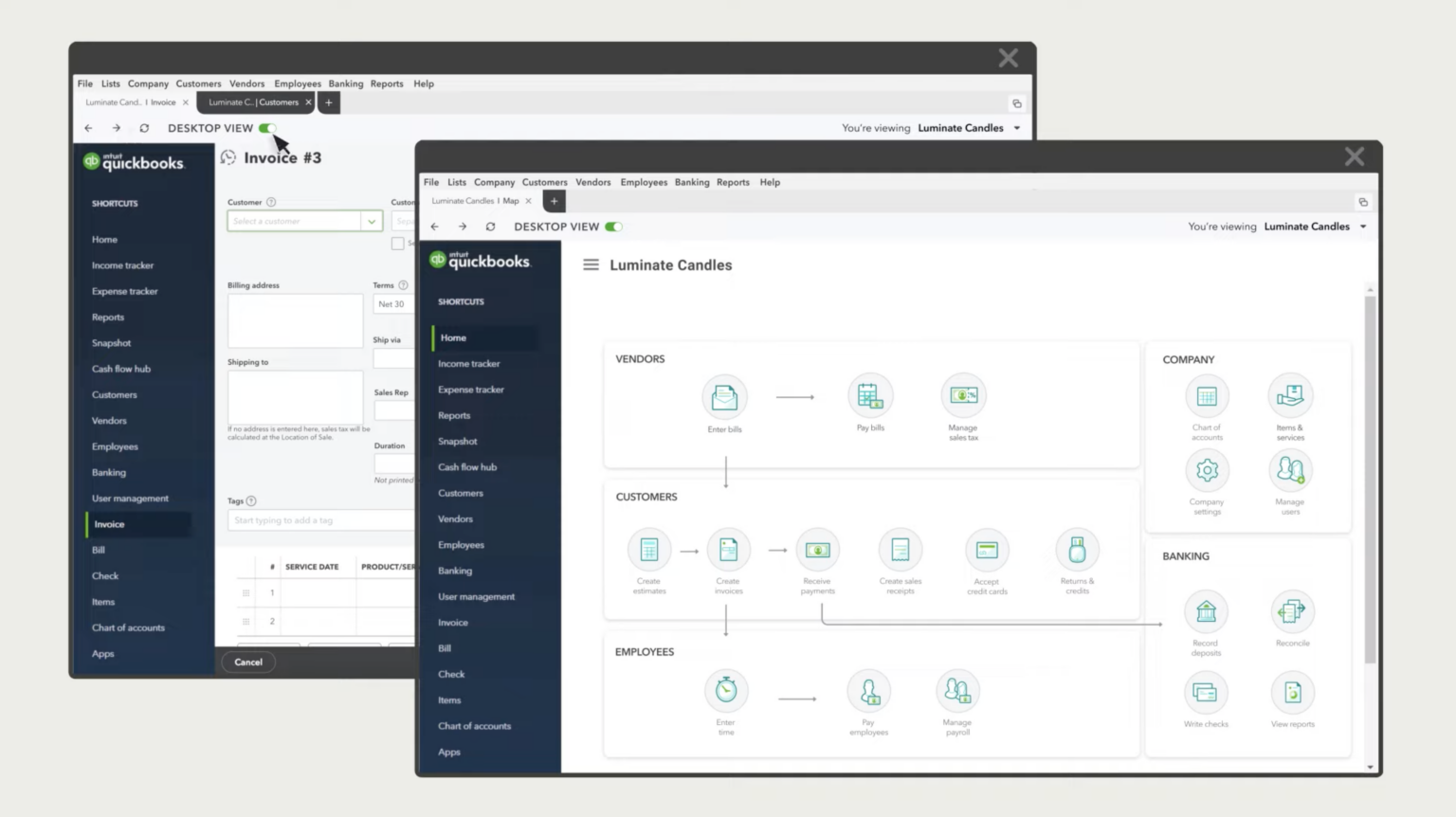Screen dimensions: 1456x817
Task: Open the Reports menu in front window
Action: pos(733,182)
